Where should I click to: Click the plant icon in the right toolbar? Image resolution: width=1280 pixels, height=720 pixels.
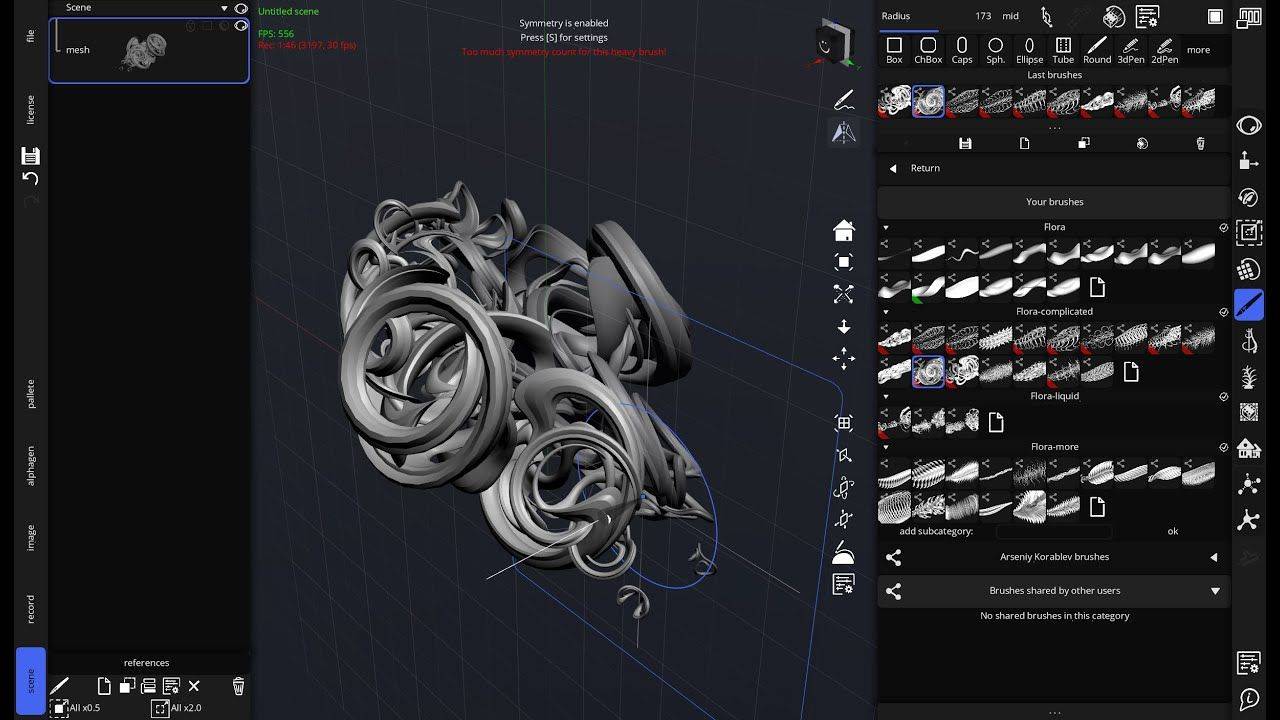click(1249, 377)
